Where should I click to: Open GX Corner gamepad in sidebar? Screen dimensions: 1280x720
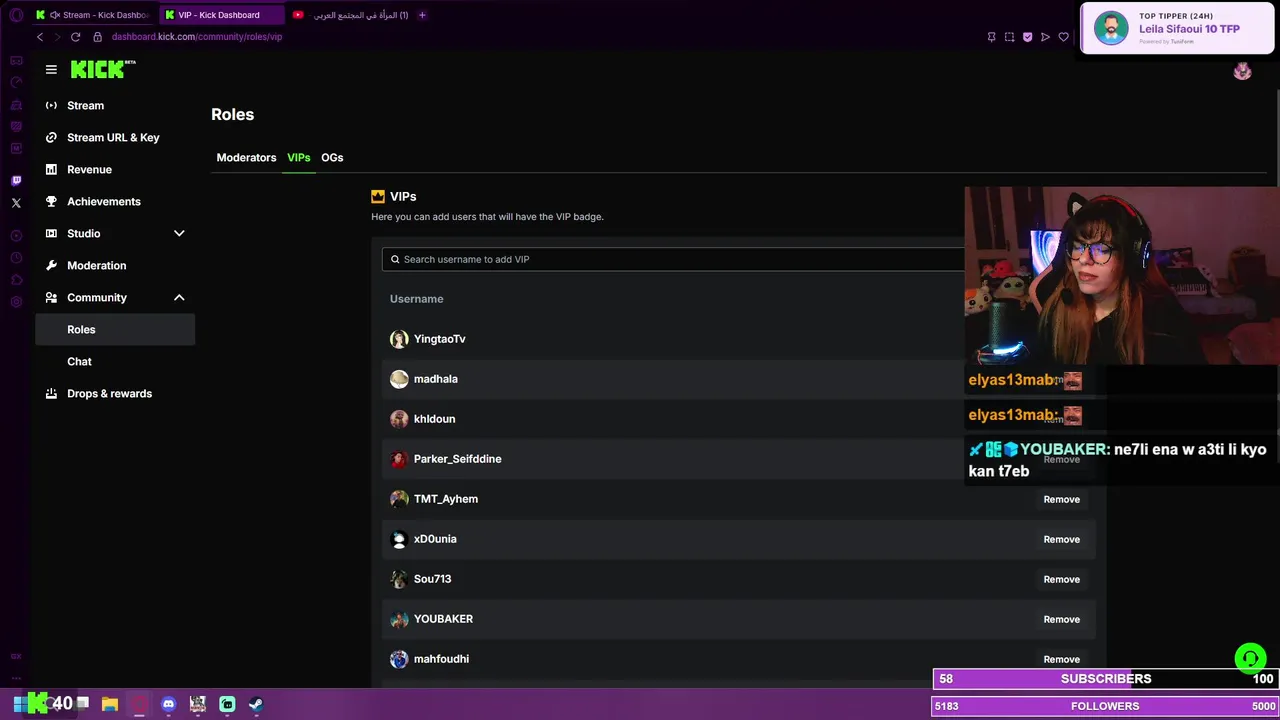16,61
